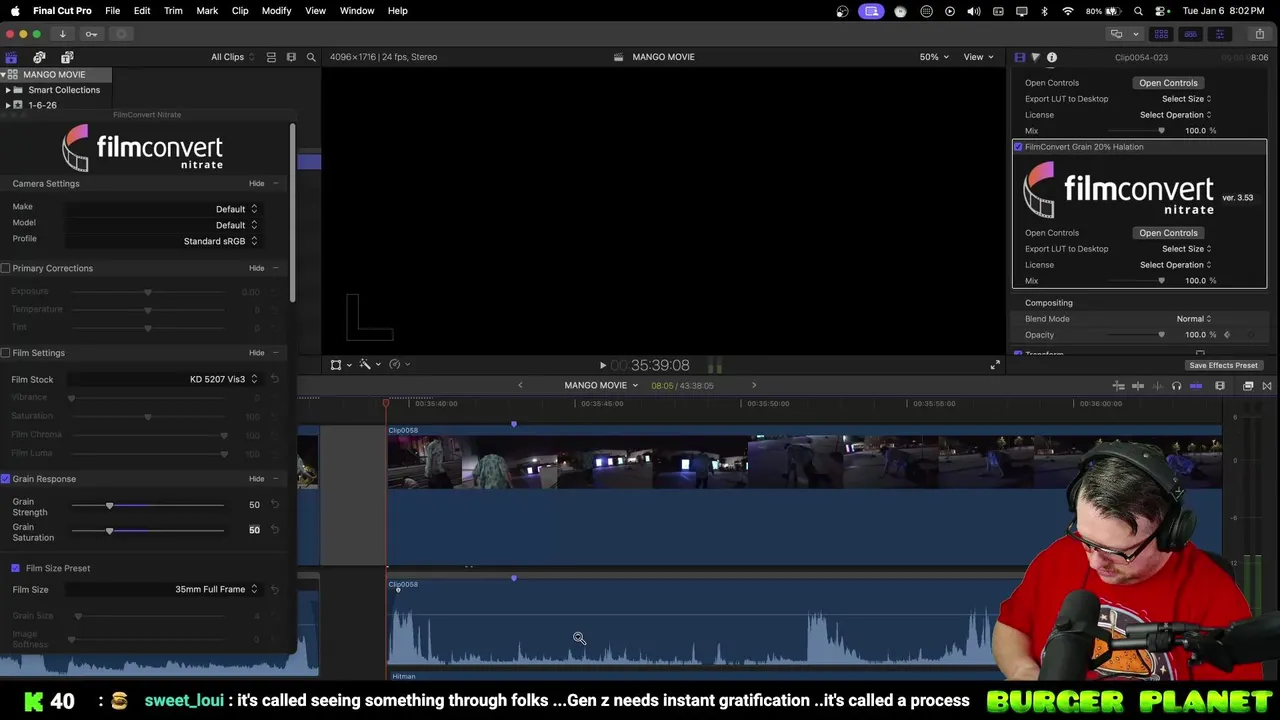Viewport: 1280px width, 720px height.
Task: Change the Standard sRGB profile dropdown
Action: pyautogui.click(x=162, y=241)
